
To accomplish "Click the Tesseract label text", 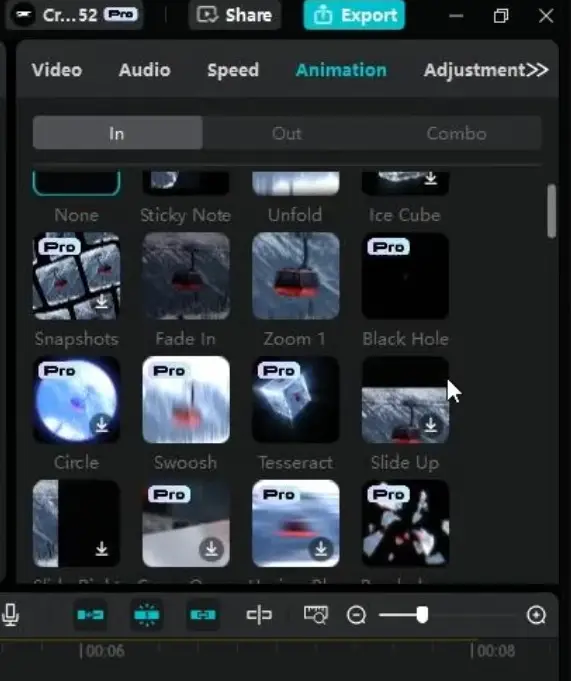I will pyautogui.click(x=296, y=463).
